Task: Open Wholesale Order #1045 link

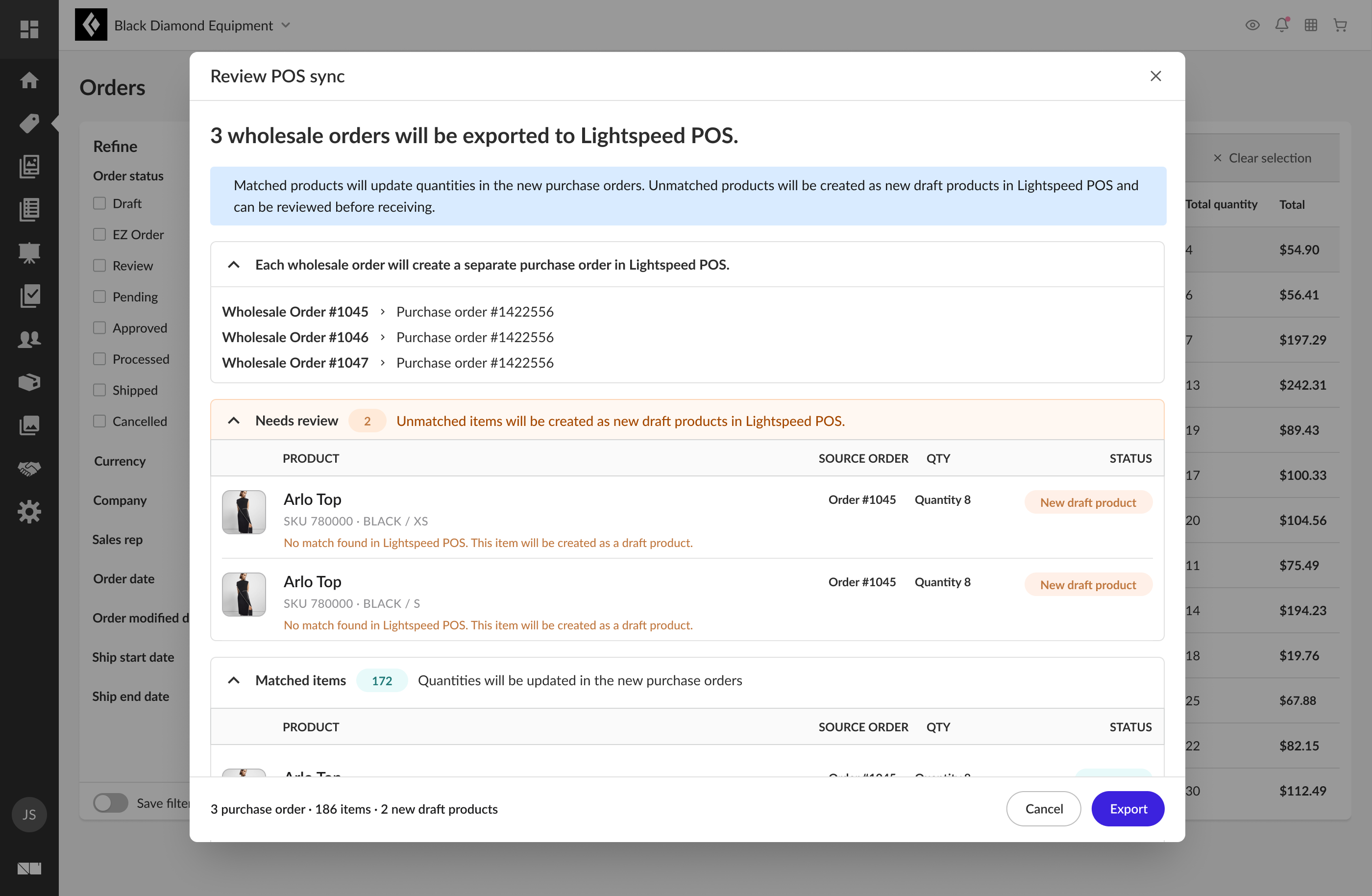Action: [295, 312]
